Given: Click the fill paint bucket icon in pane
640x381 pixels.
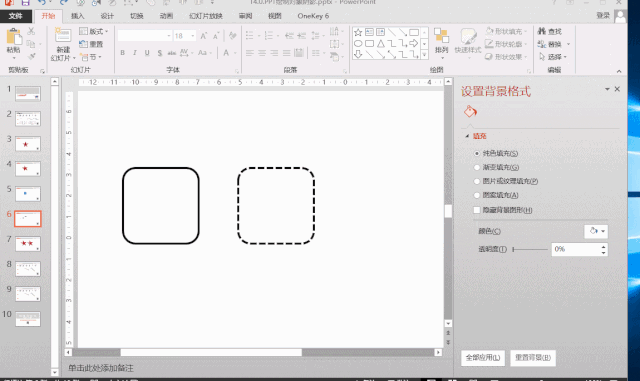Looking at the screenshot, I should pyautogui.click(x=470, y=111).
